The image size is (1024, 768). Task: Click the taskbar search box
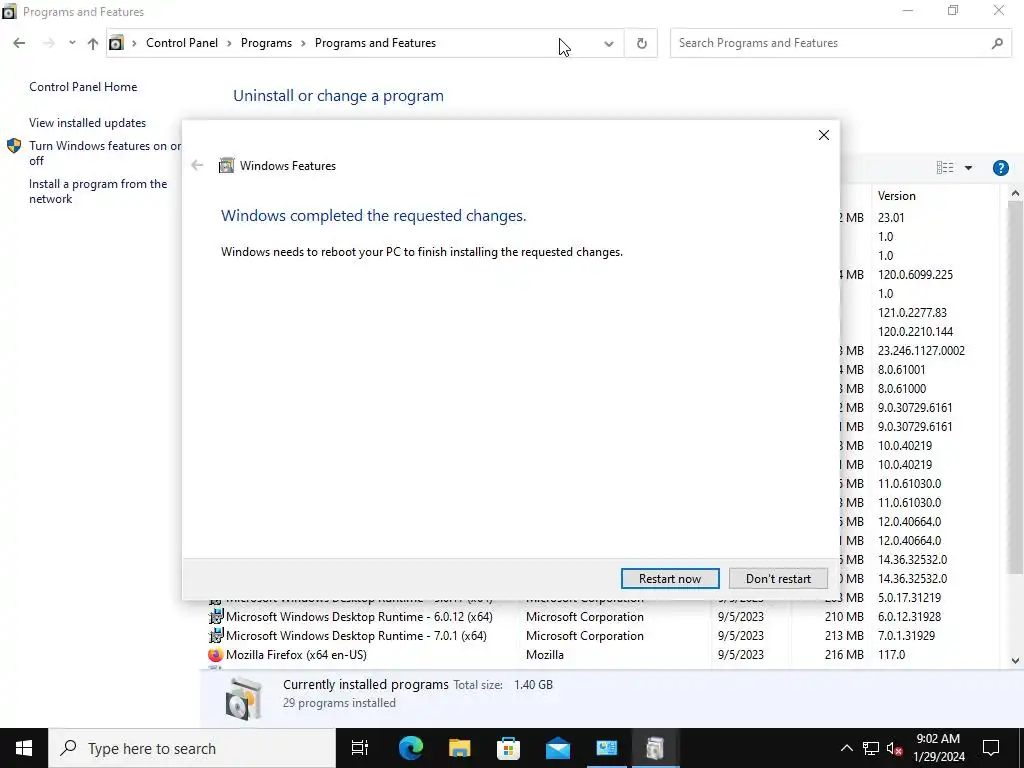tap(192, 748)
